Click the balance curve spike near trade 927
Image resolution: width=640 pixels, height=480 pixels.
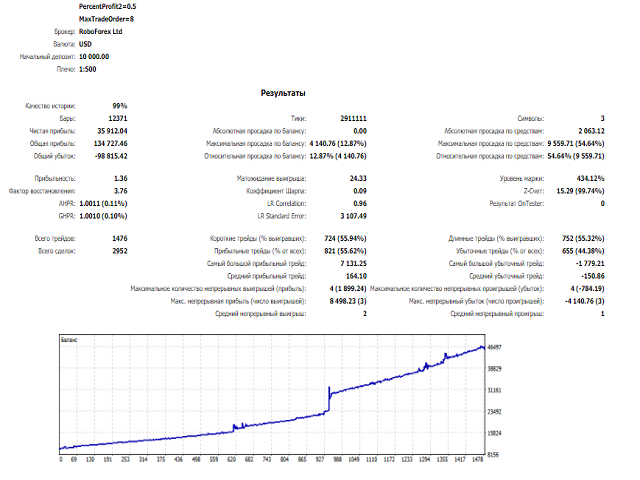tap(329, 398)
